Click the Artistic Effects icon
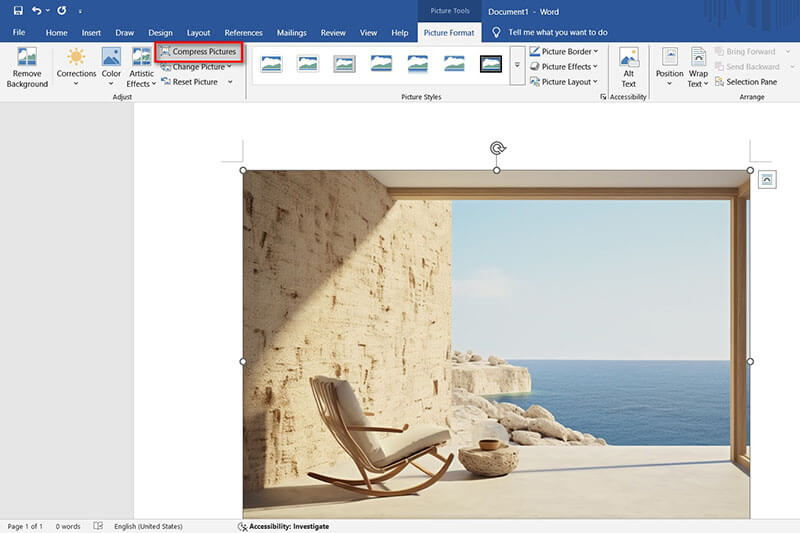The height and width of the screenshot is (533, 800). tap(141, 58)
